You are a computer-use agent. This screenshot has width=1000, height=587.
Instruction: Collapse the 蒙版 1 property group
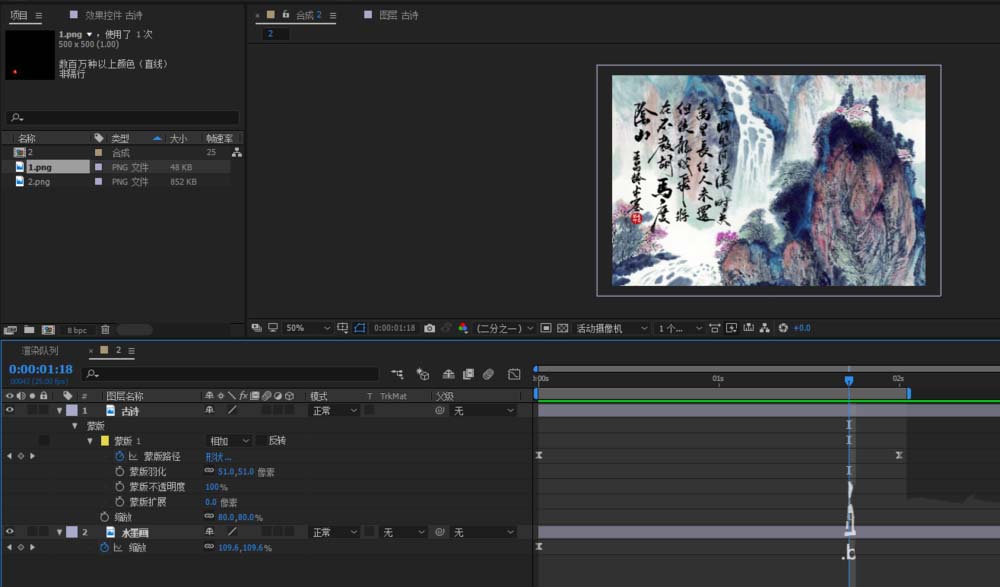(x=89, y=440)
